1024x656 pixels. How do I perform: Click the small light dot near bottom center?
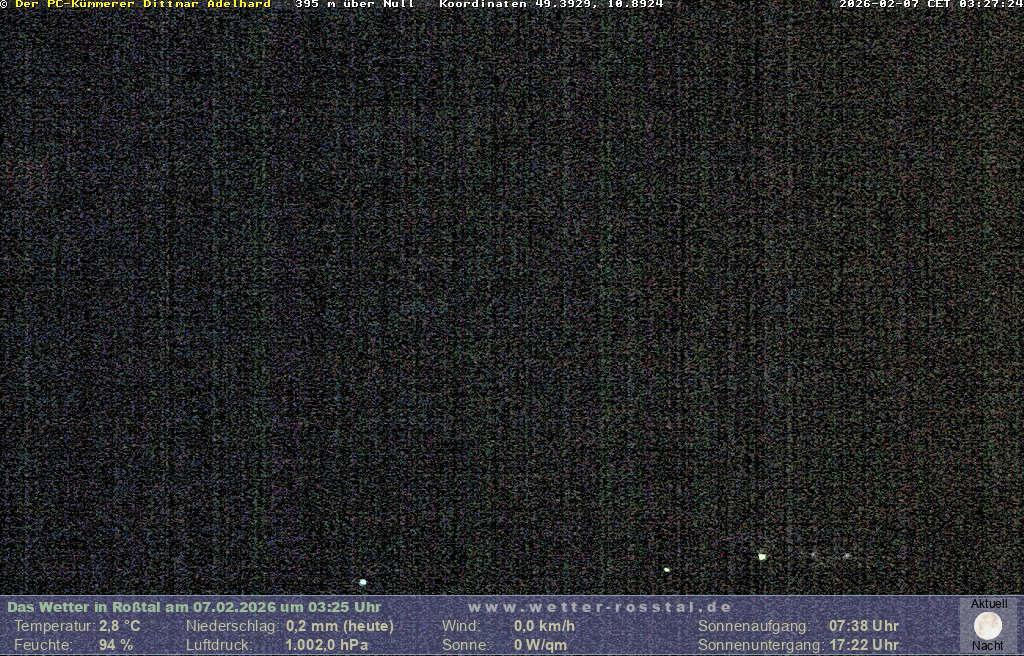click(x=667, y=570)
